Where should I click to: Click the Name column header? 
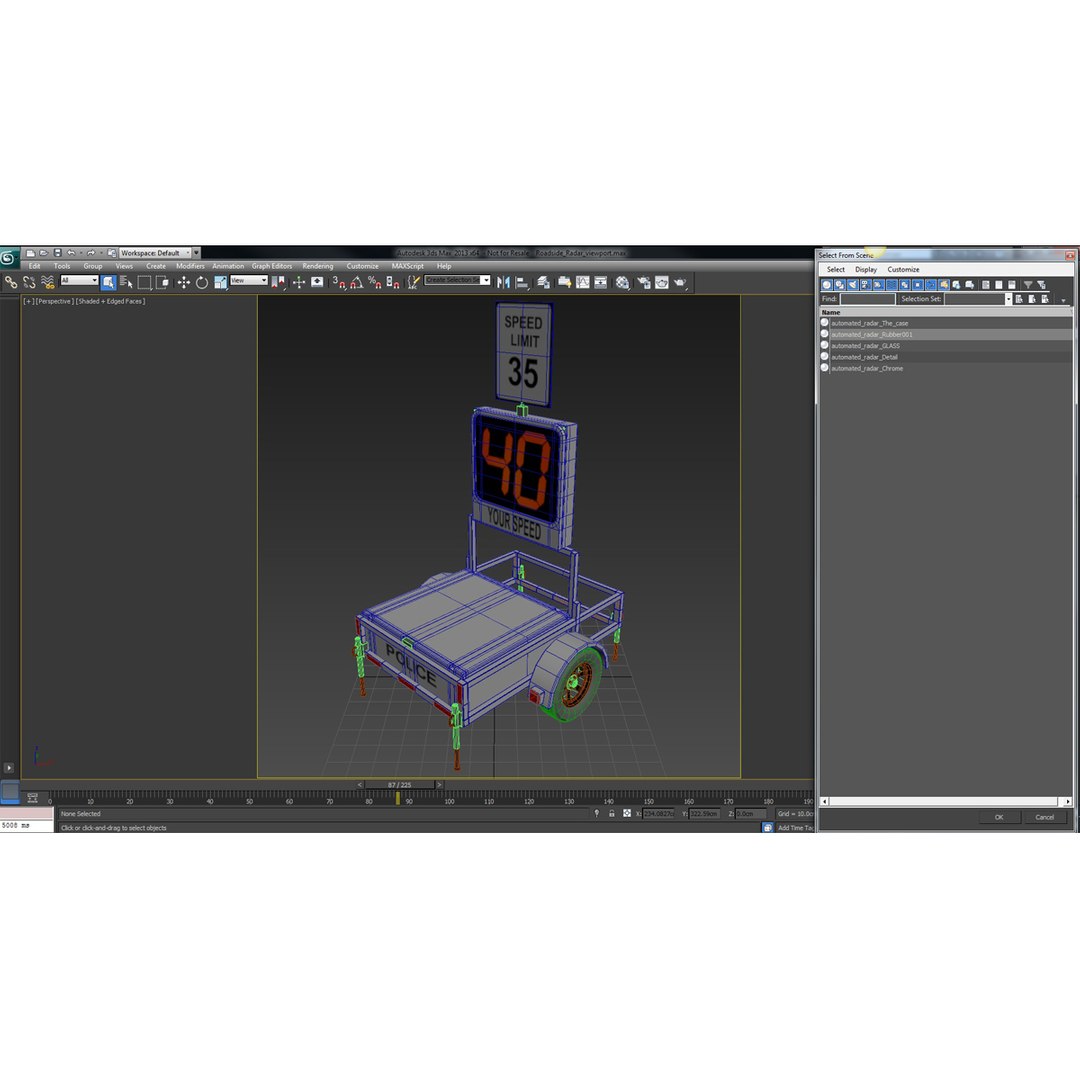click(x=946, y=312)
